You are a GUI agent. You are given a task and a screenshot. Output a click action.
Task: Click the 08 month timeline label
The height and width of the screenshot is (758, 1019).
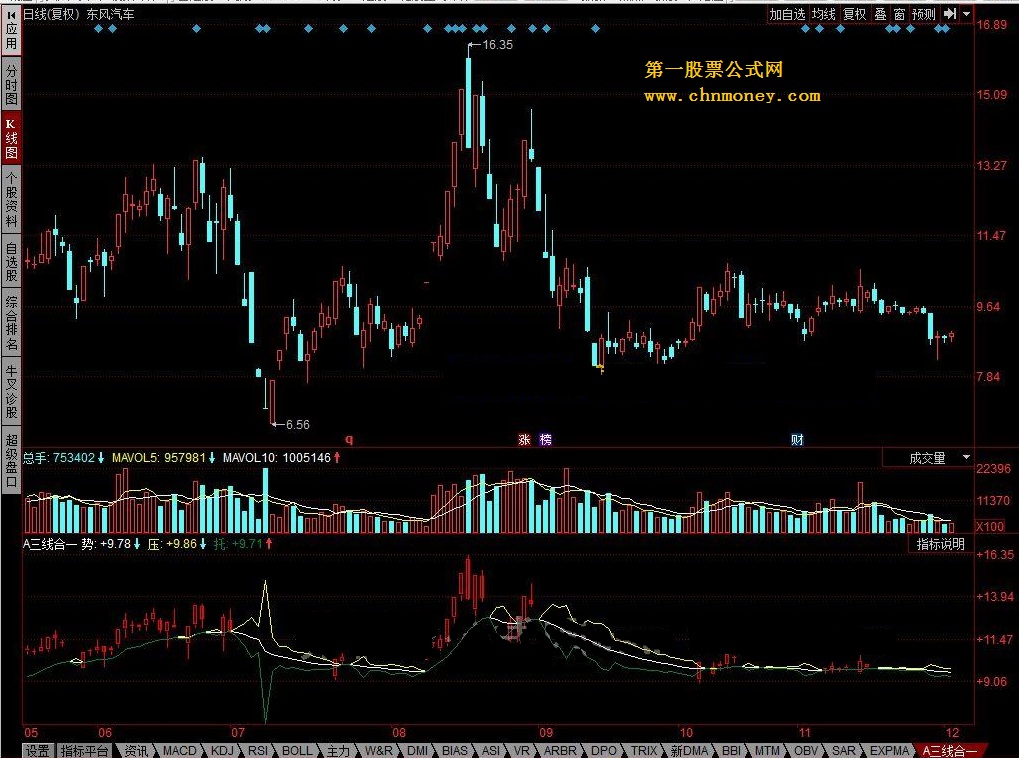pos(398,733)
